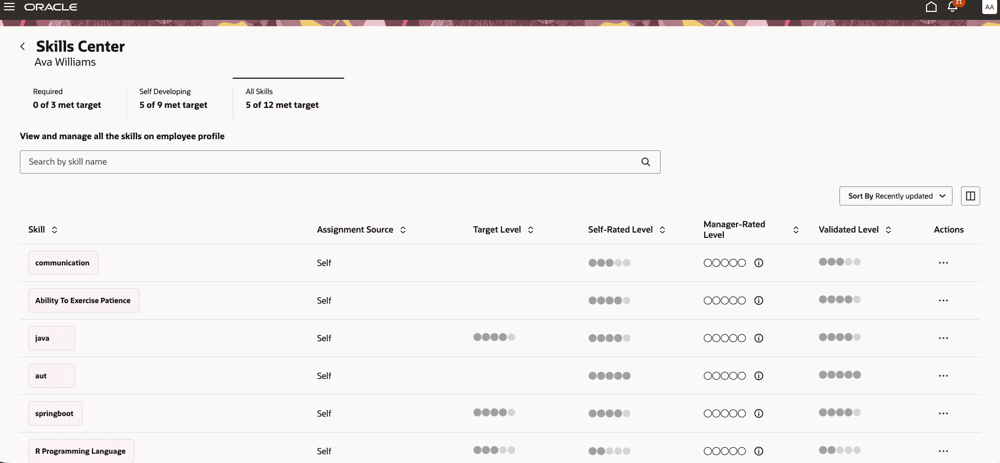This screenshot has height=463, width=1000.
Task: Sort by the Manager-Rated Level column
Action: point(796,230)
